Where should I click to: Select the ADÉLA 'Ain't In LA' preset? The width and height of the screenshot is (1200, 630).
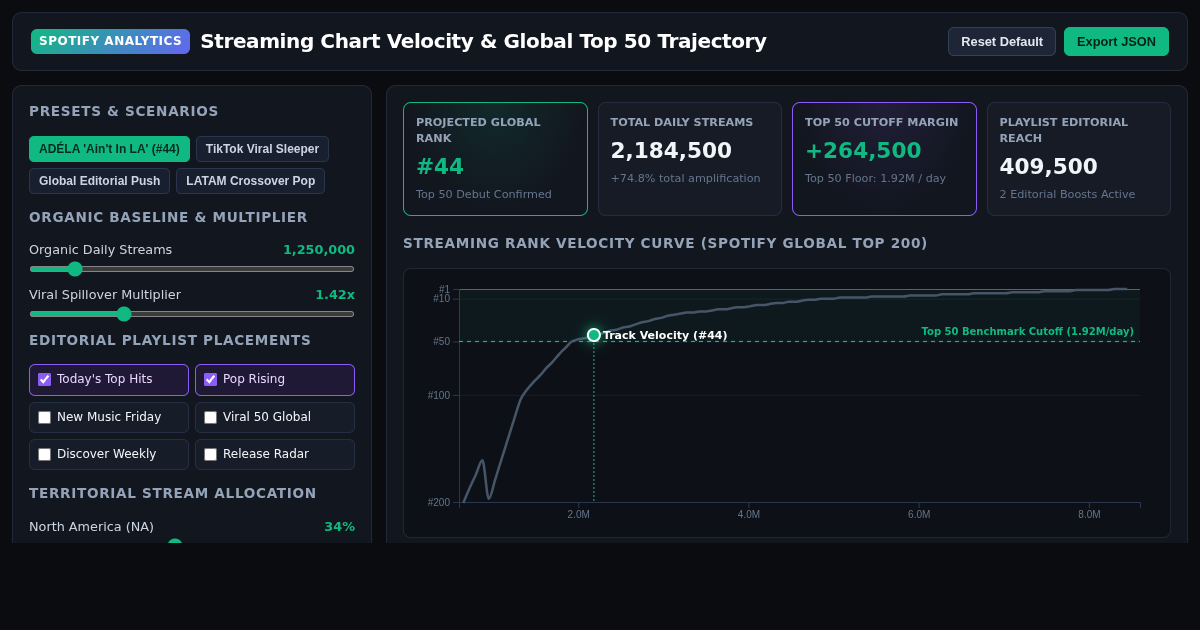109,149
